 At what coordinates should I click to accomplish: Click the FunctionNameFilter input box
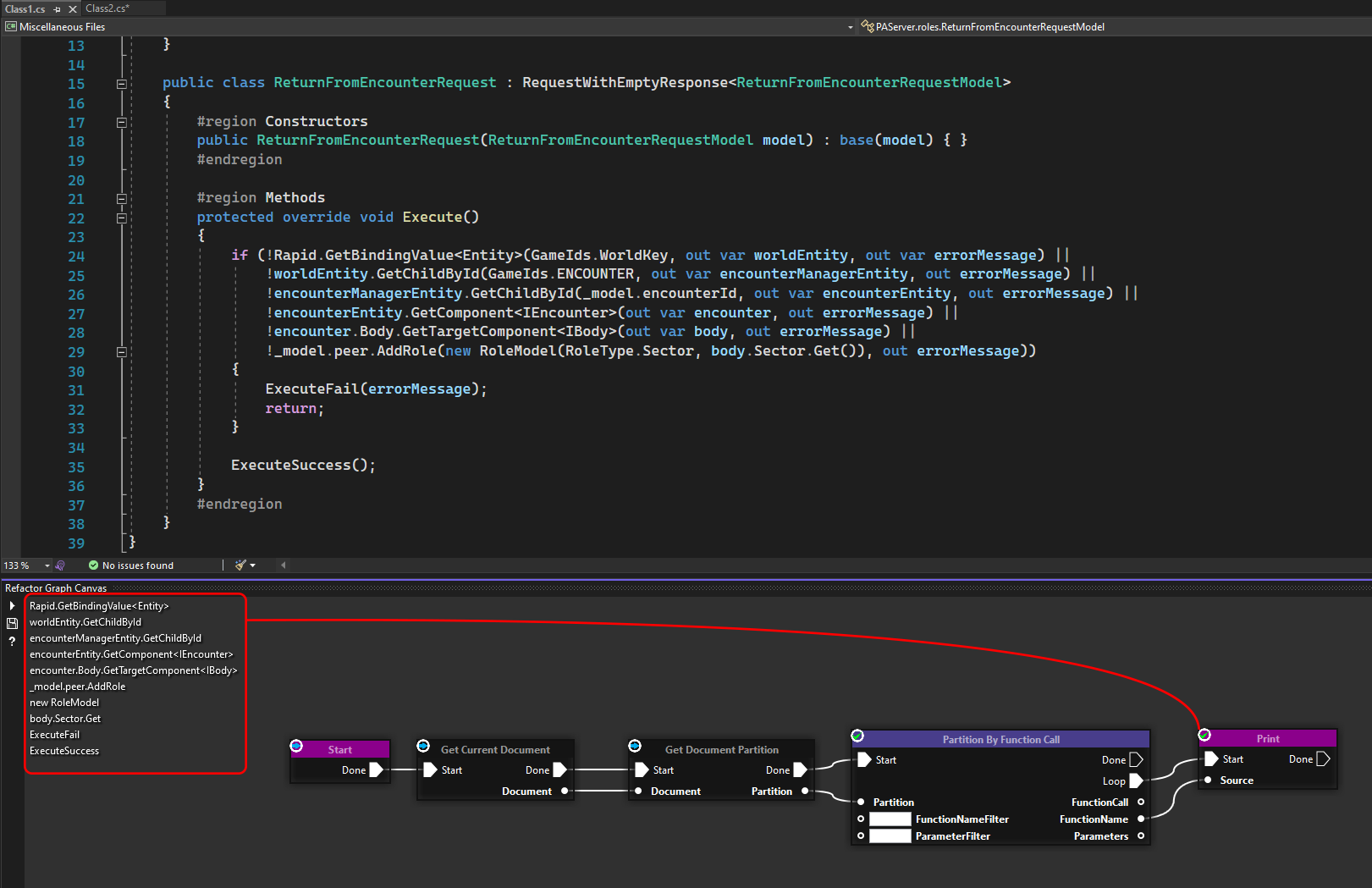pyautogui.click(x=890, y=819)
